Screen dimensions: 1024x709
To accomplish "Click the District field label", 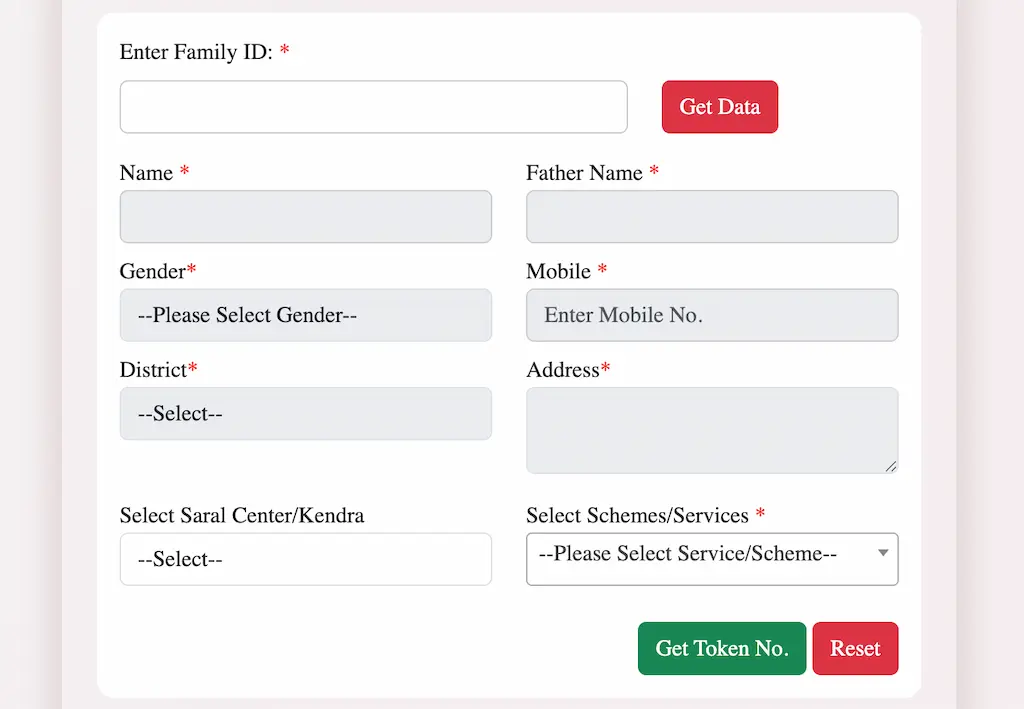I will coord(153,369).
